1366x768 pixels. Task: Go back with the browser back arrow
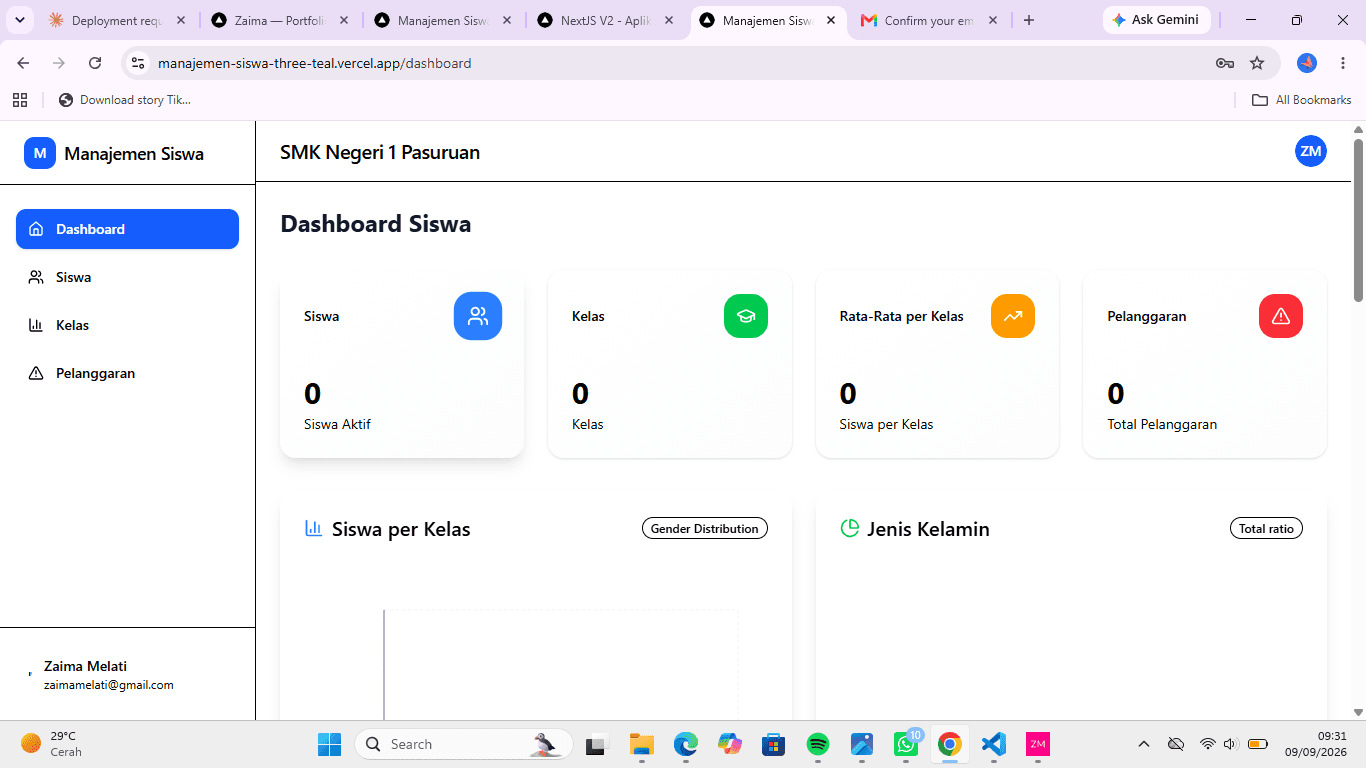[23, 63]
